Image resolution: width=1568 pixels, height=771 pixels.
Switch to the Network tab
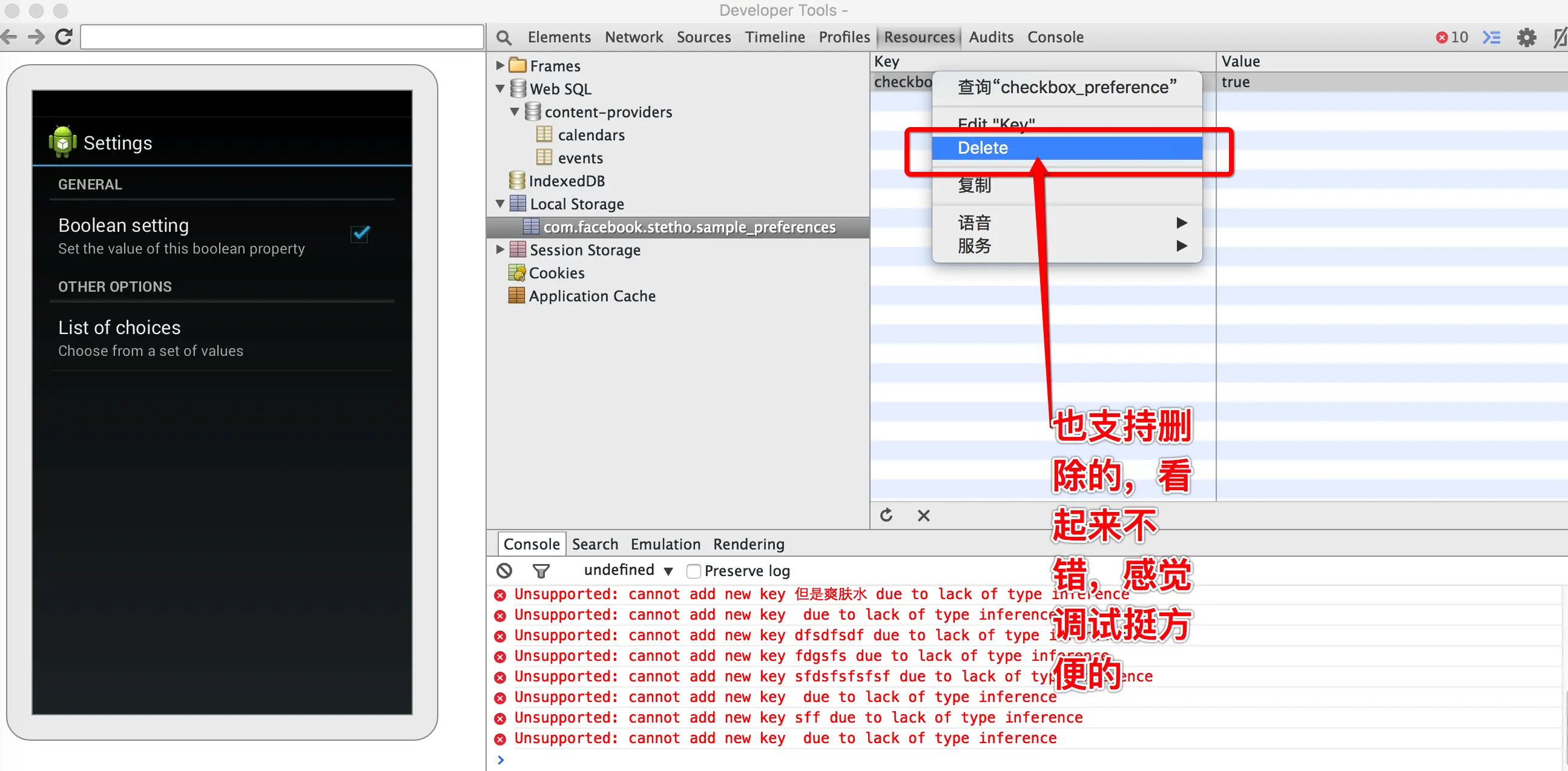pos(633,37)
